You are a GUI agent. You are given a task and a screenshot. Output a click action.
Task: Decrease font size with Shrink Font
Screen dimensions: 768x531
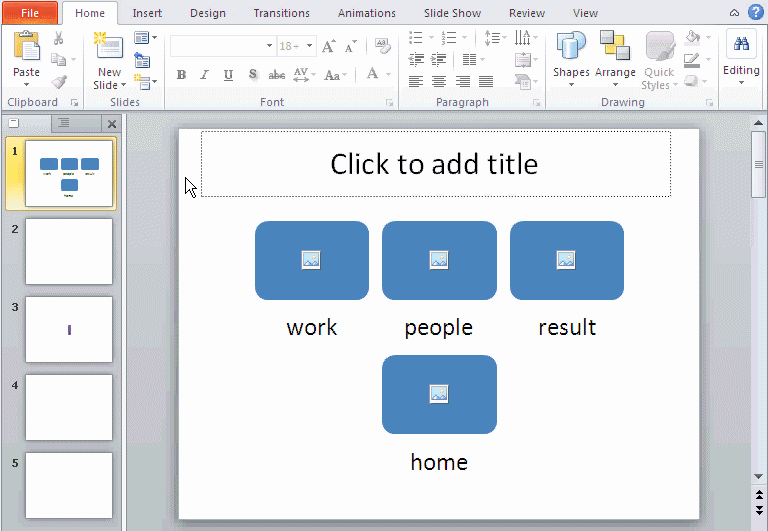pyautogui.click(x=351, y=47)
